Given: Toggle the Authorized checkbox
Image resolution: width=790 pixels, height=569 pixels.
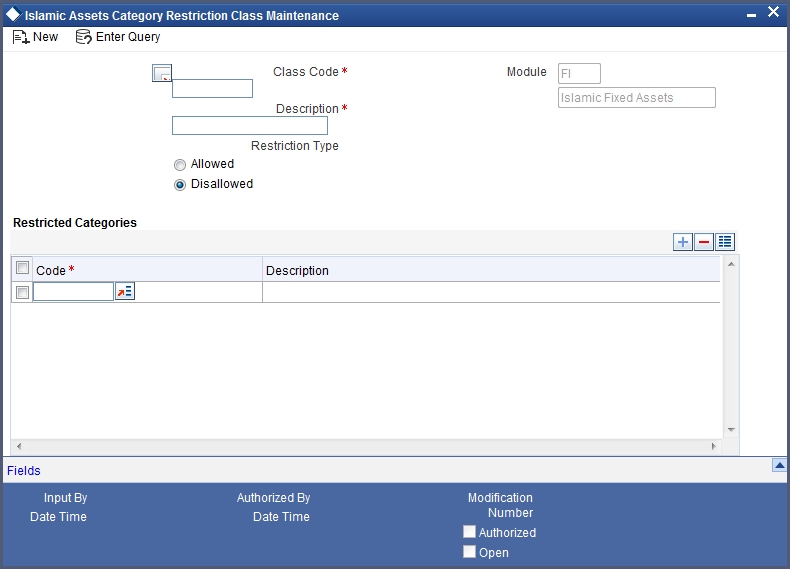Looking at the screenshot, I should [x=469, y=532].
